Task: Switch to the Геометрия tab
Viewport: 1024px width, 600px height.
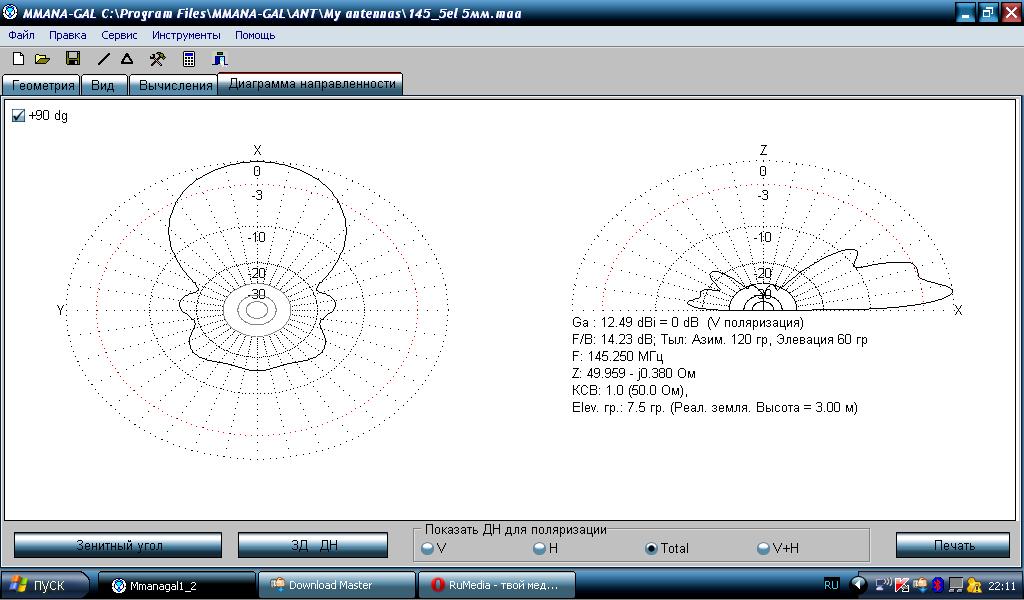Action: [x=42, y=85]
